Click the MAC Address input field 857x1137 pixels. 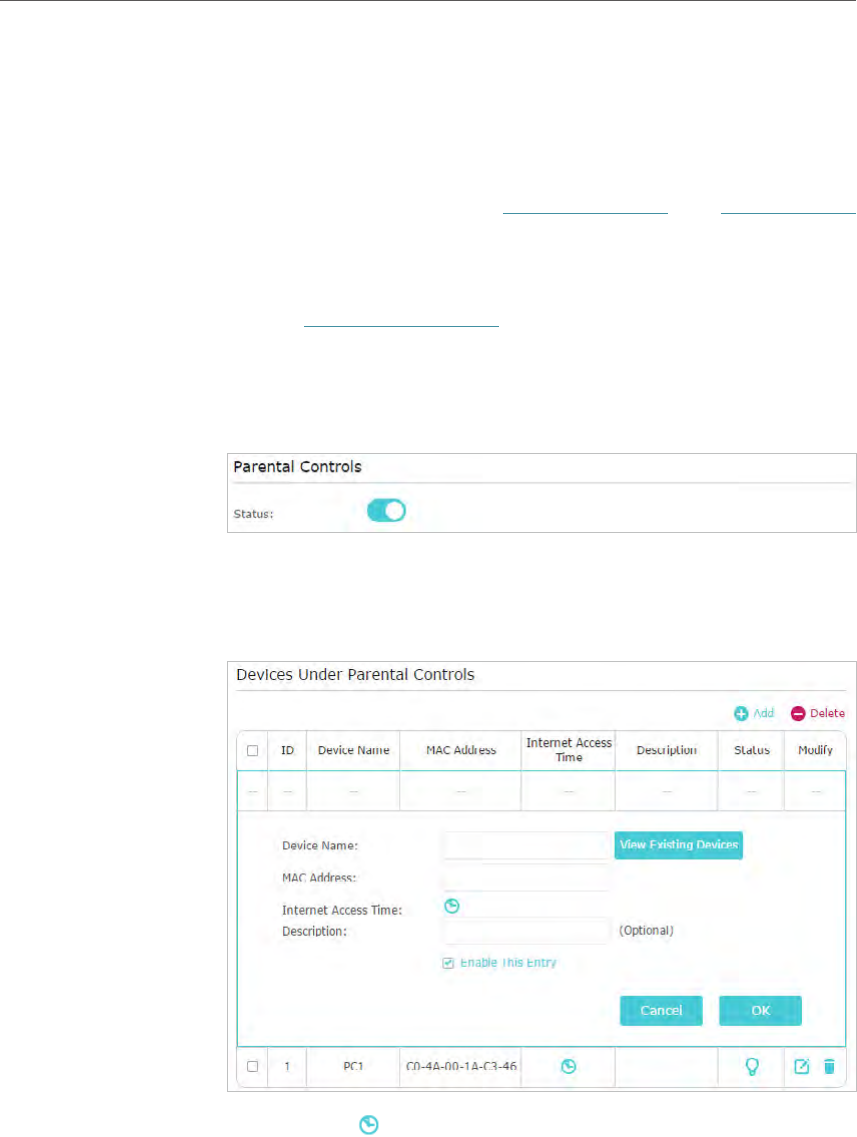tap(526, 877)
